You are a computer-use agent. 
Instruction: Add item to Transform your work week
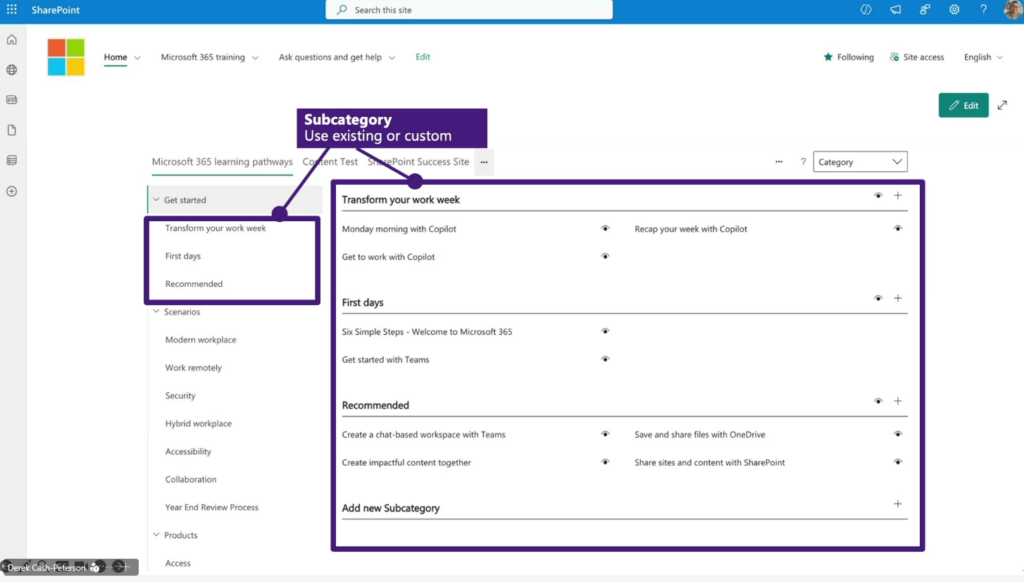point(898,195)
